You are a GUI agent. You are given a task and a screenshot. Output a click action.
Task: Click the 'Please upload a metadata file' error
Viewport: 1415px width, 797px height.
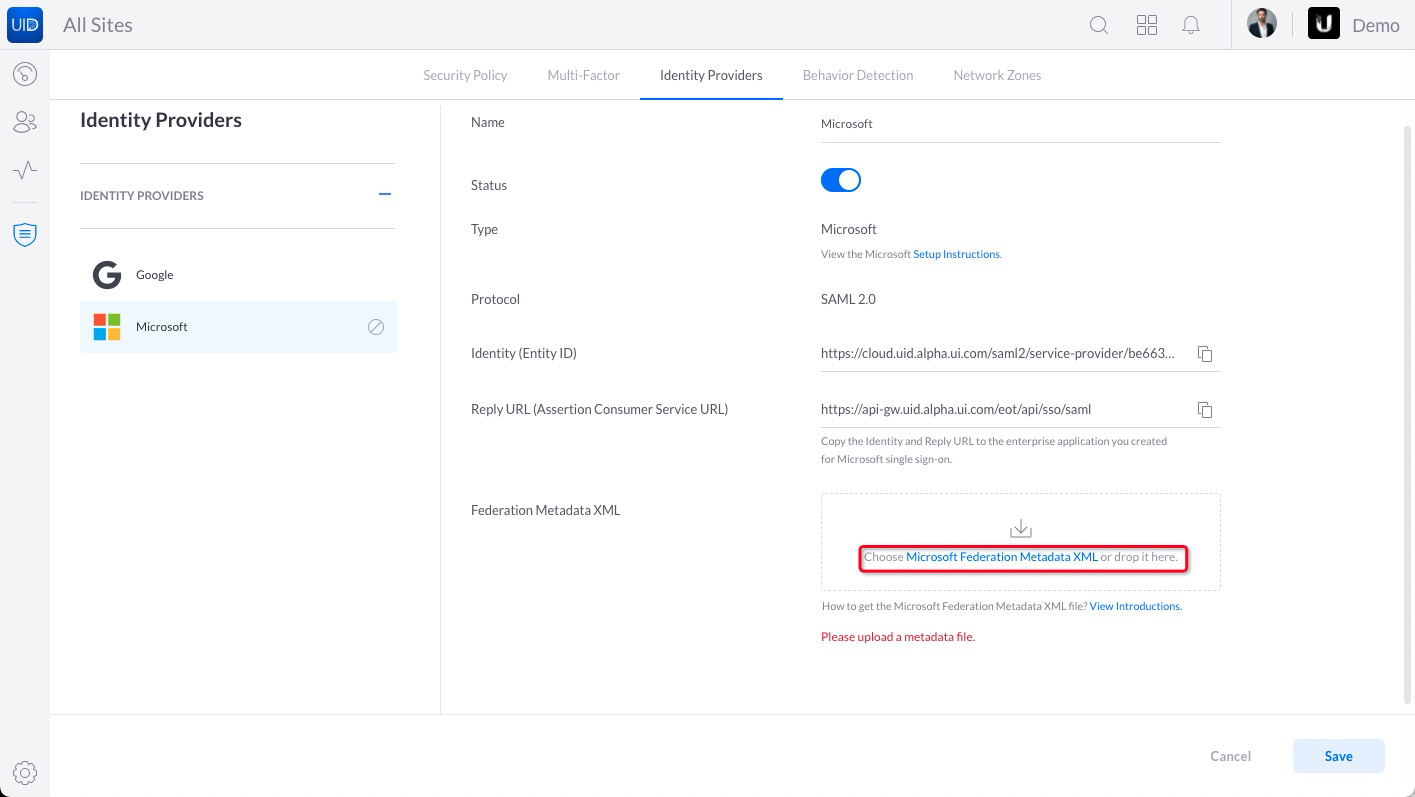[897, 637]
